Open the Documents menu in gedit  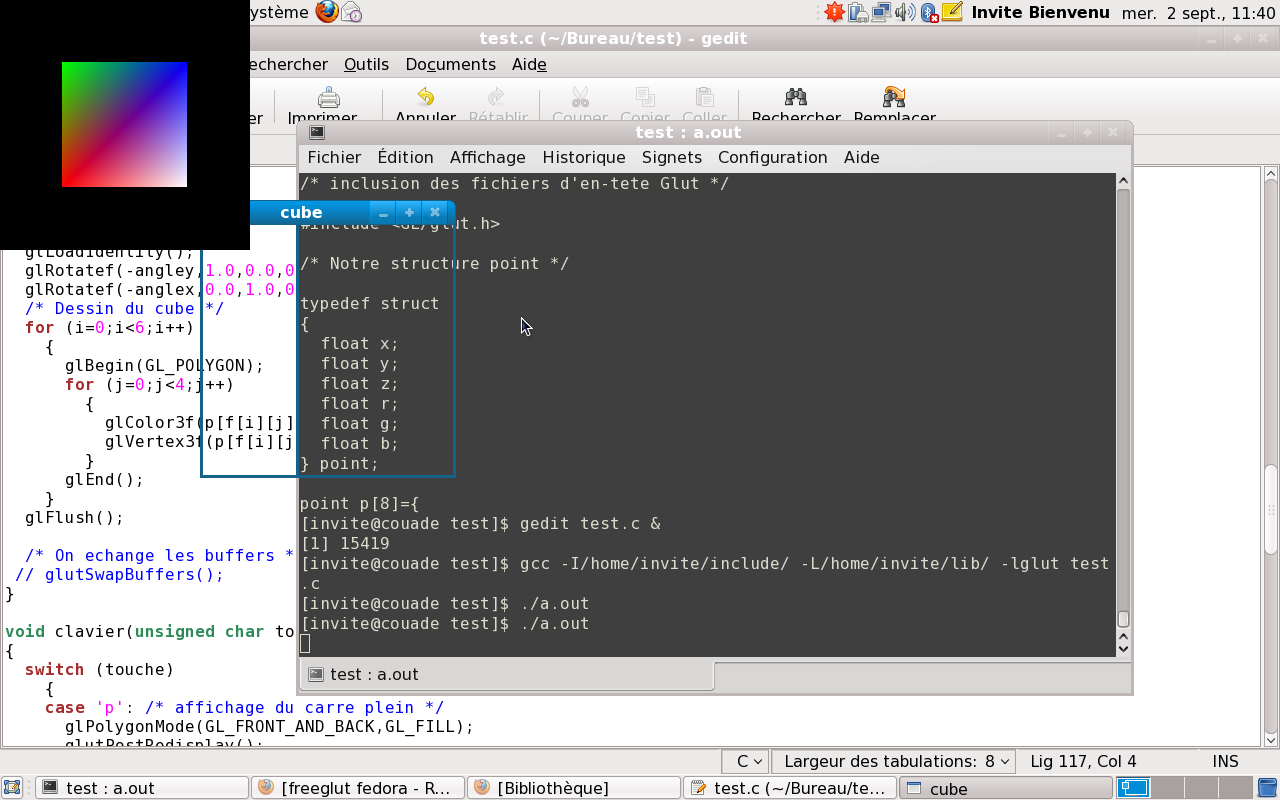coord(450,64)
